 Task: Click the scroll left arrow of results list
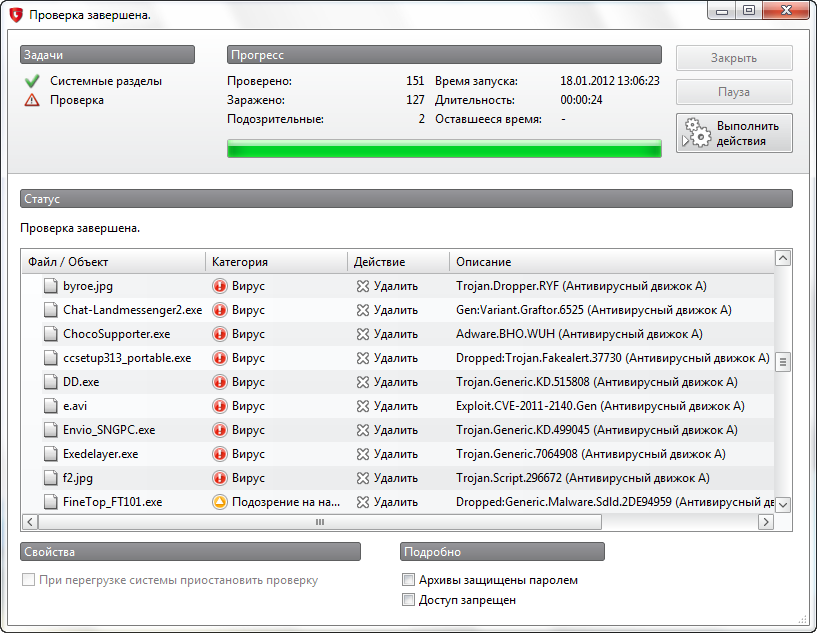30,522
